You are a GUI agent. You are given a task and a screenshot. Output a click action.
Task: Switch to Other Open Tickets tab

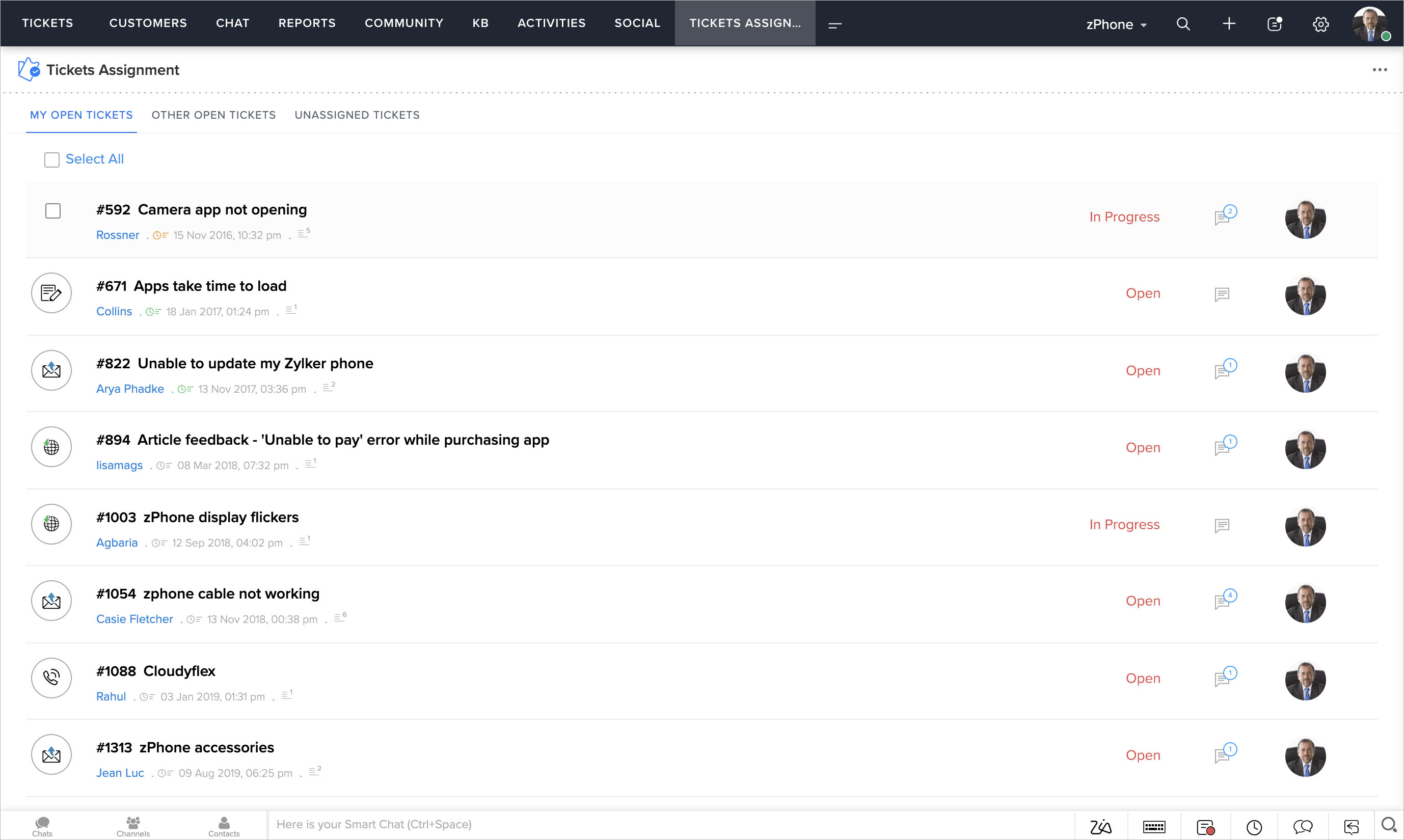pos(213,115)
